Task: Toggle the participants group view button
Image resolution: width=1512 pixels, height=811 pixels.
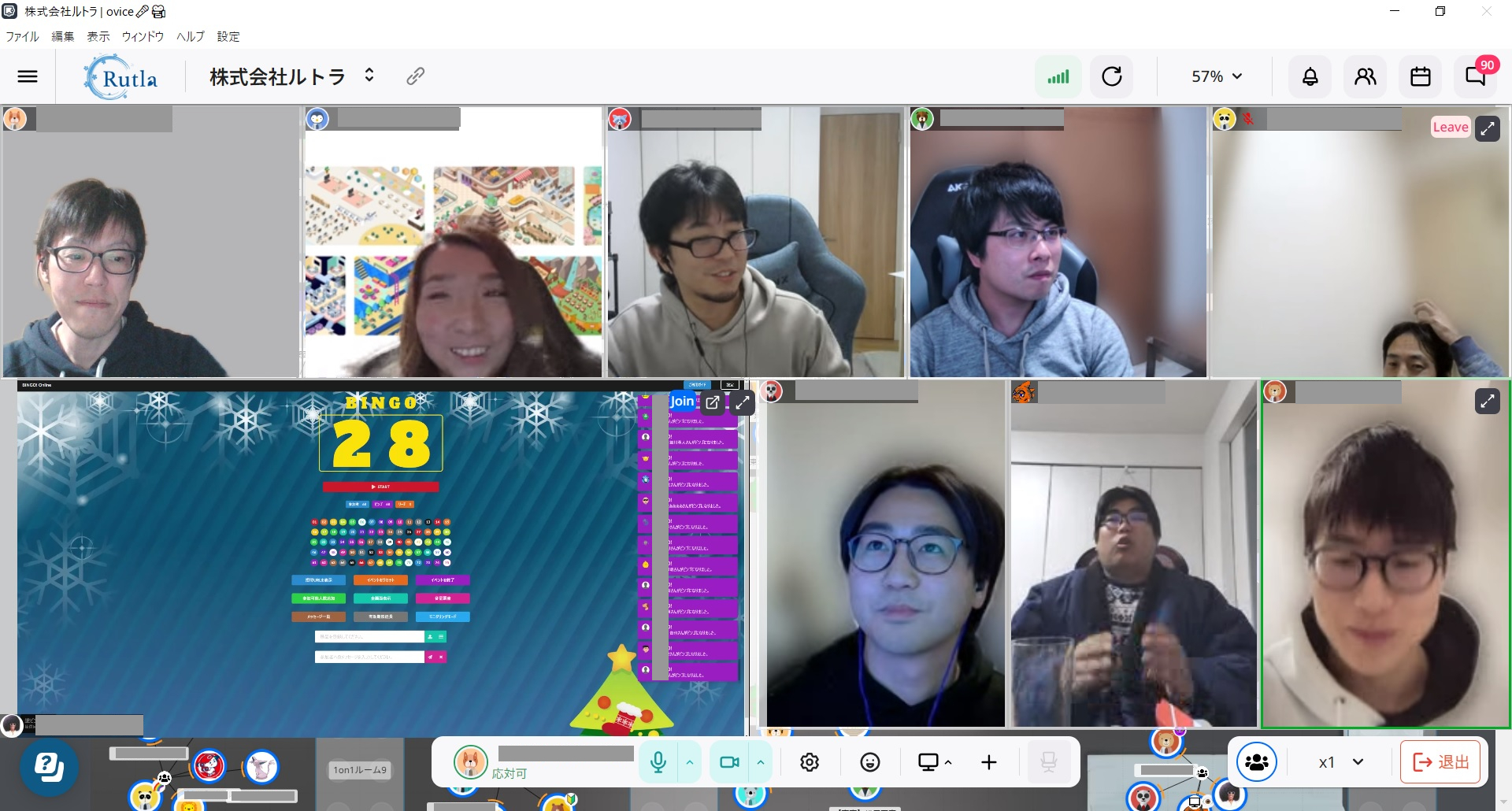Action: [1256, 762]
